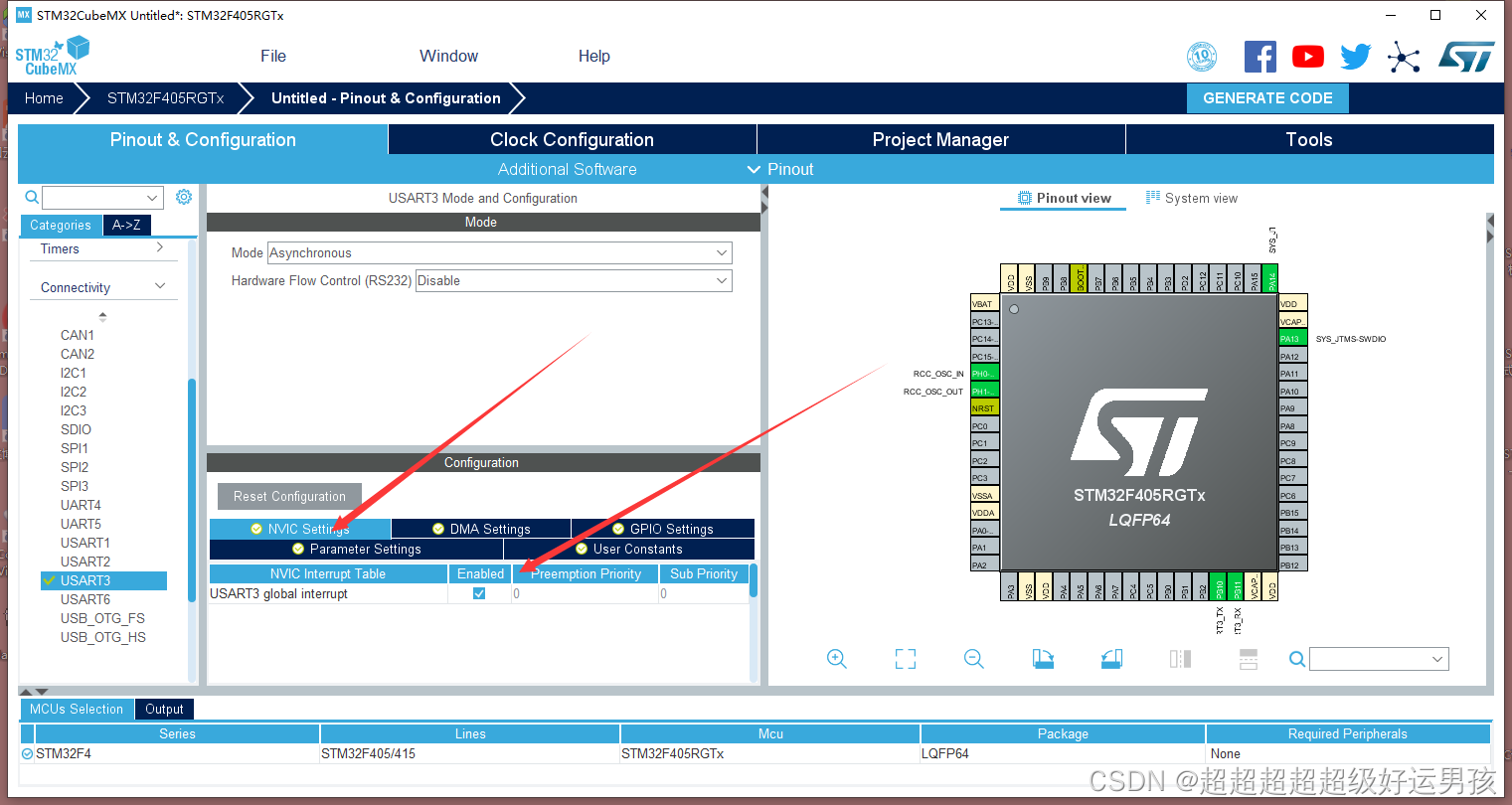Toggle the Pinout view tab radio
Image resolution: width=1512 pixels, height=805 pixels.
1063,198
